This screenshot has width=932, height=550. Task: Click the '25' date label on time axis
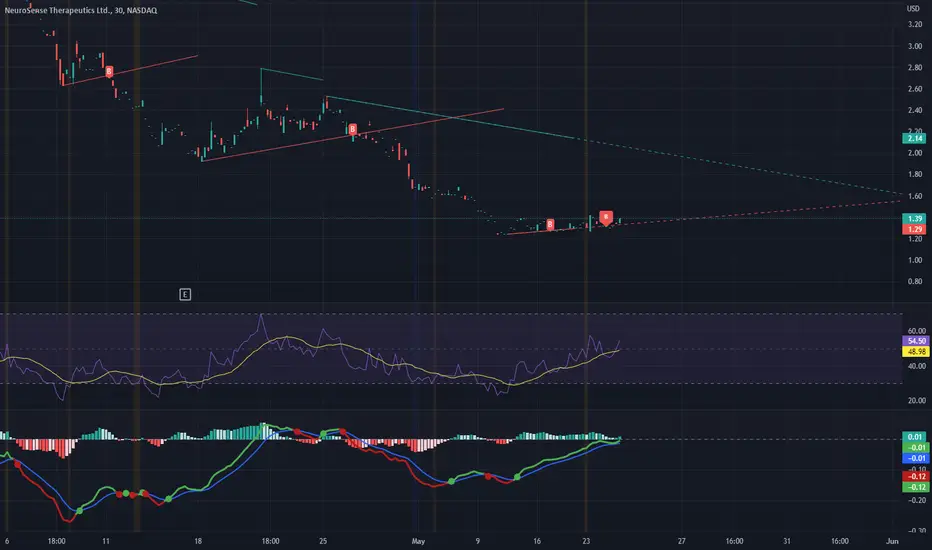point(323,541)
